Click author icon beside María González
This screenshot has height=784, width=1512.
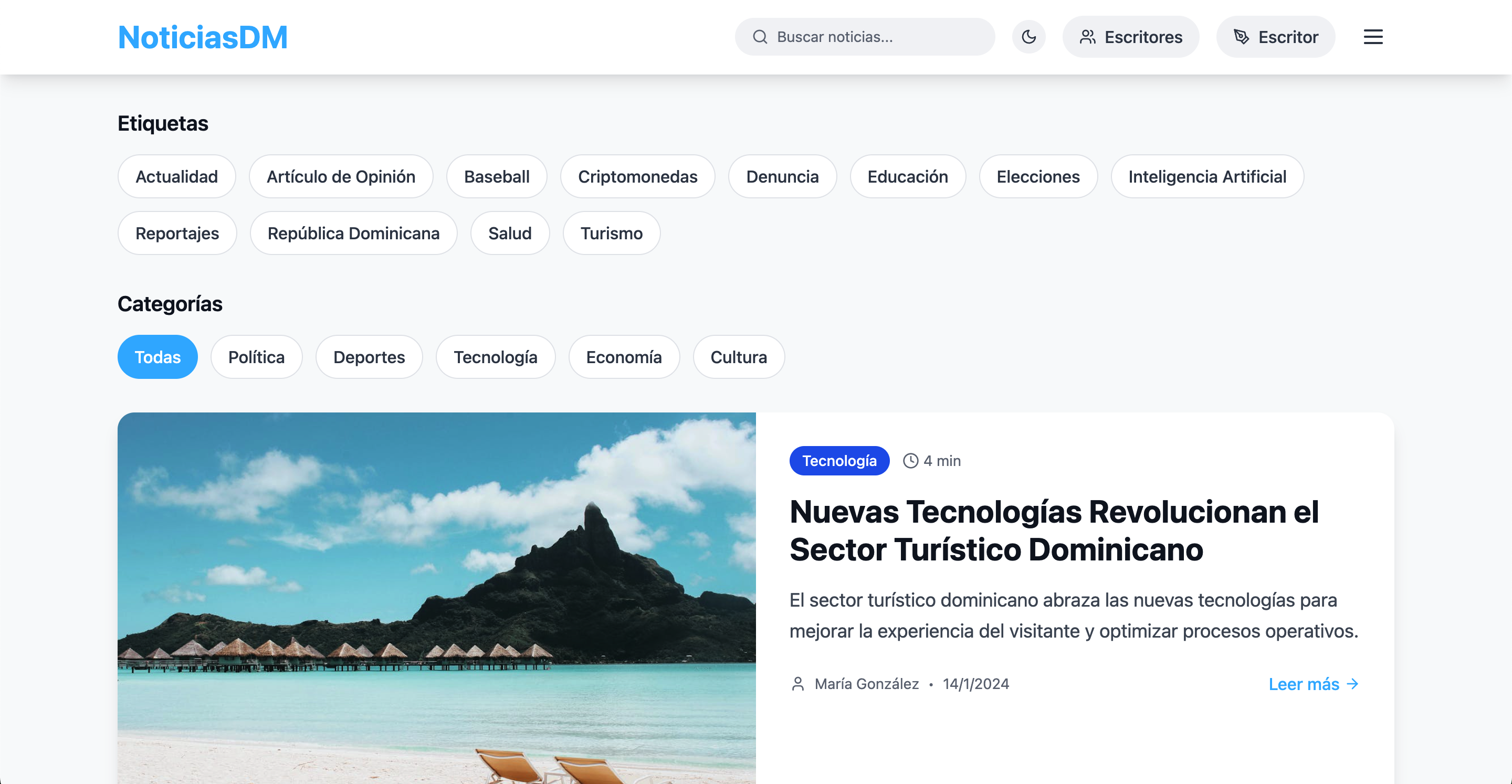(x=797, y=684)
